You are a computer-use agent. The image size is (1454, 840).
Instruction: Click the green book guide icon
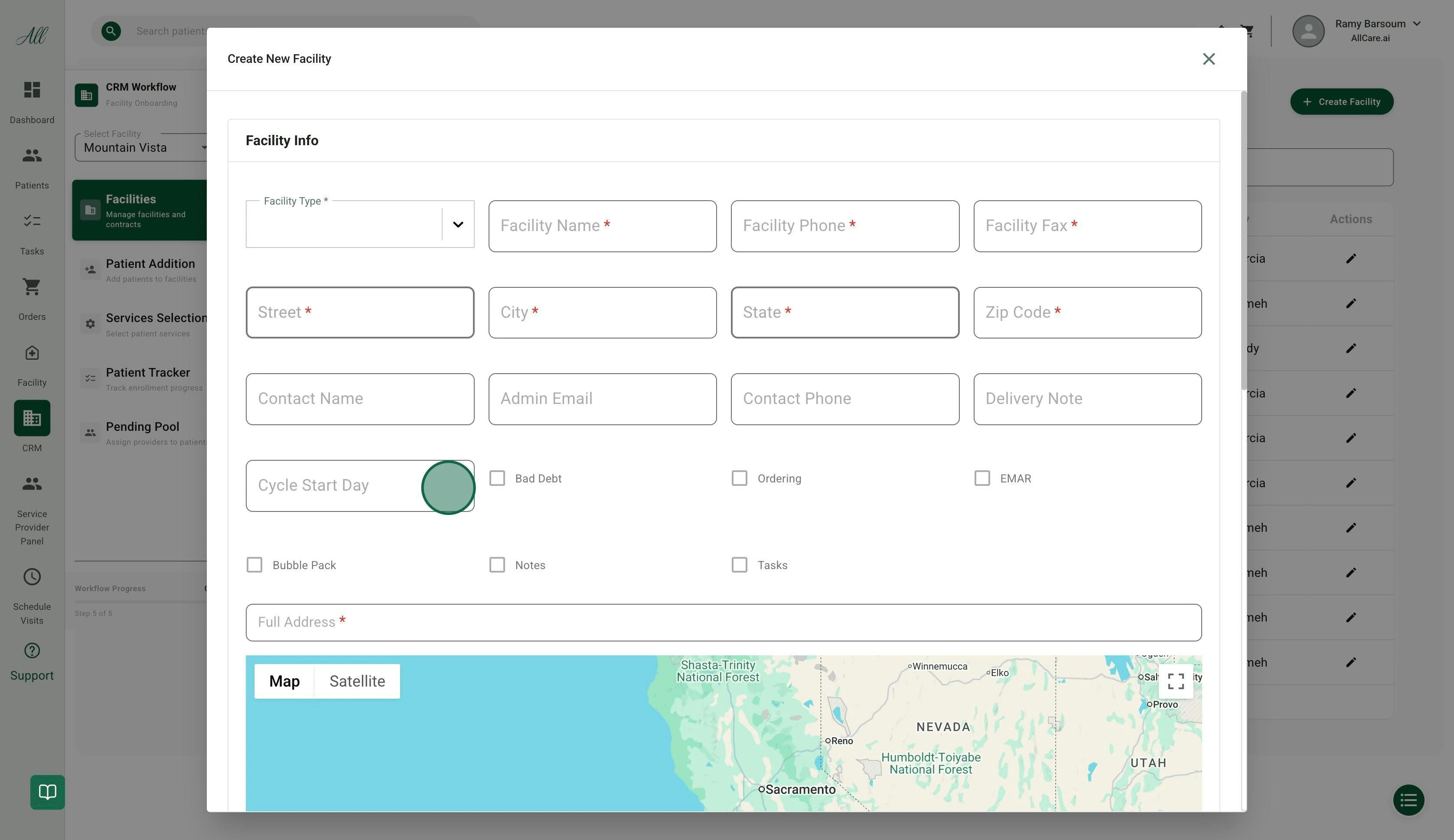(47, 792)
